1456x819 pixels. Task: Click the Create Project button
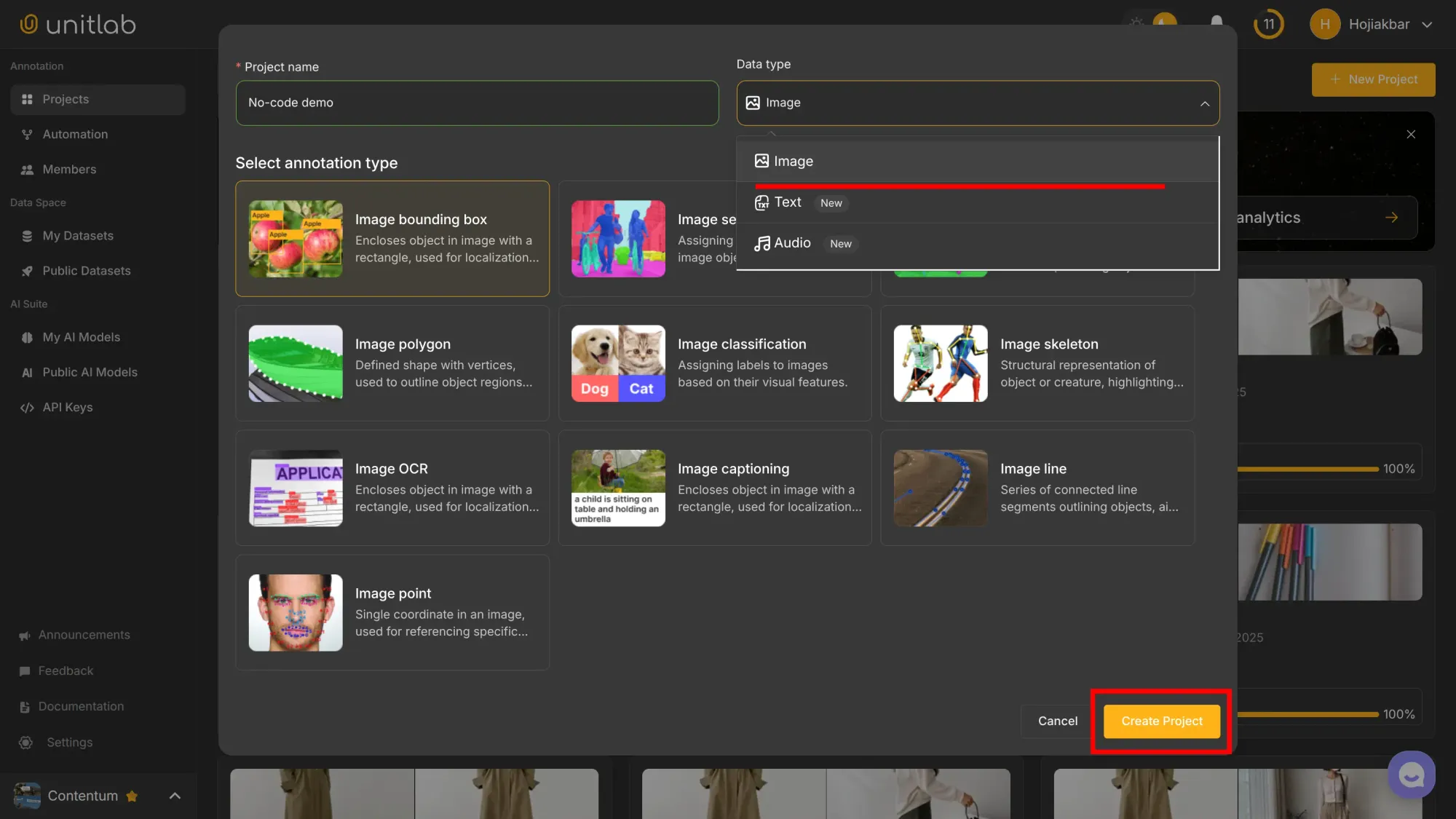click(1160, 721)
